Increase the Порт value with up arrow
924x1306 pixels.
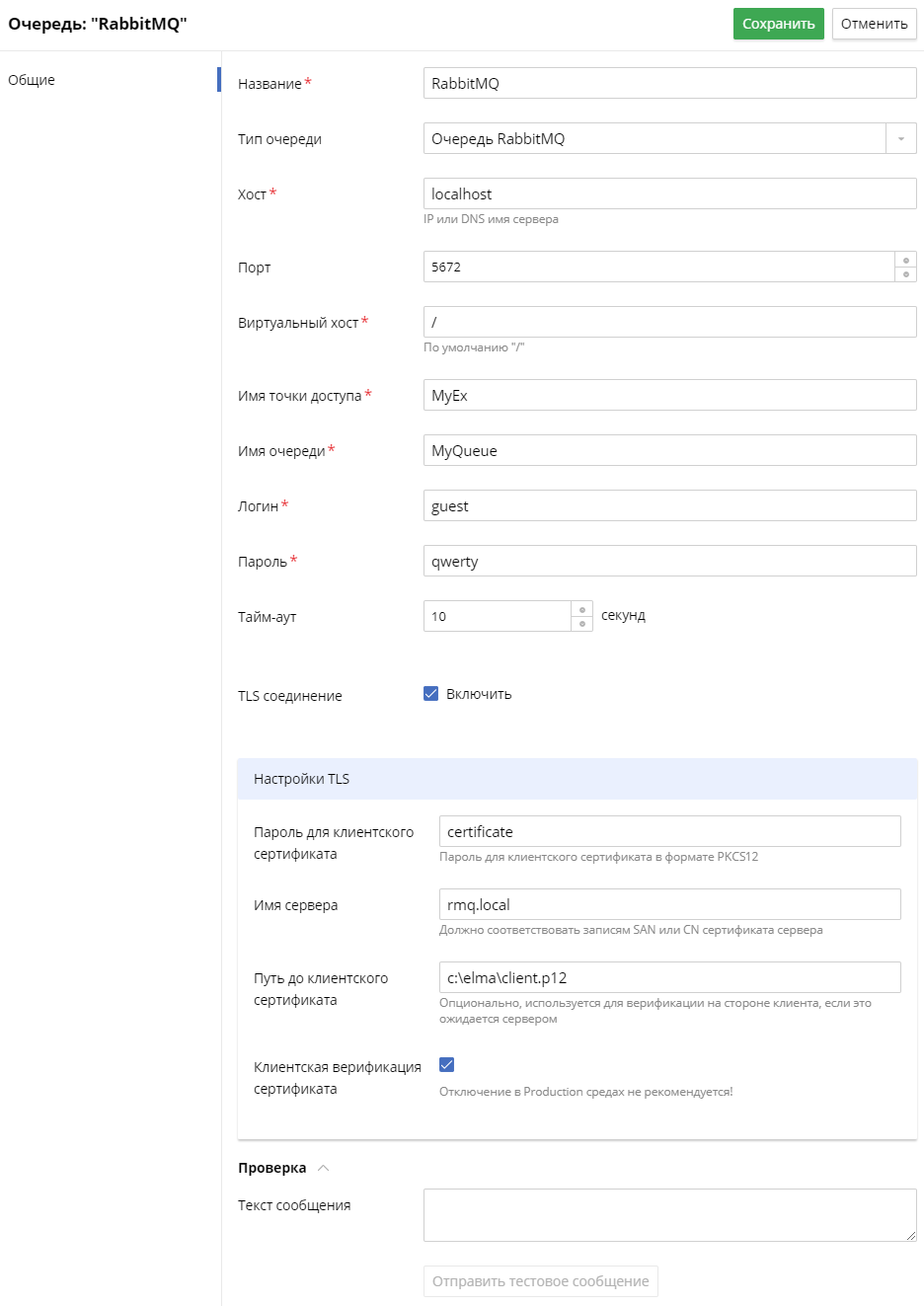(x=905, y=260)
